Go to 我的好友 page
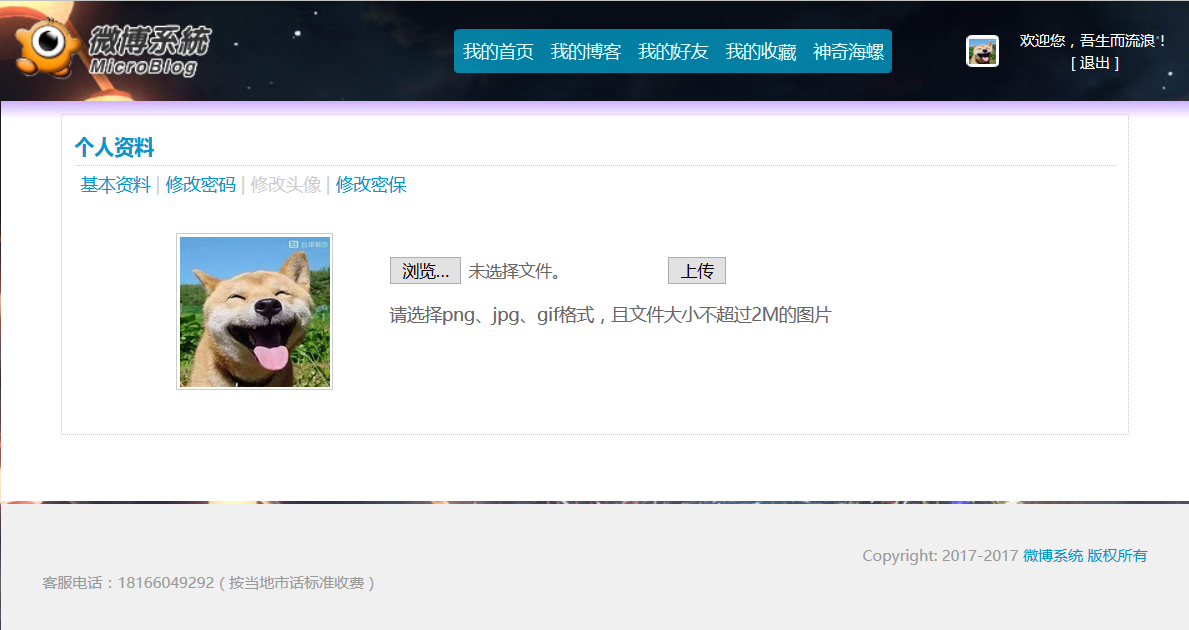The image size is (1189, 630). tap(673, 52)
